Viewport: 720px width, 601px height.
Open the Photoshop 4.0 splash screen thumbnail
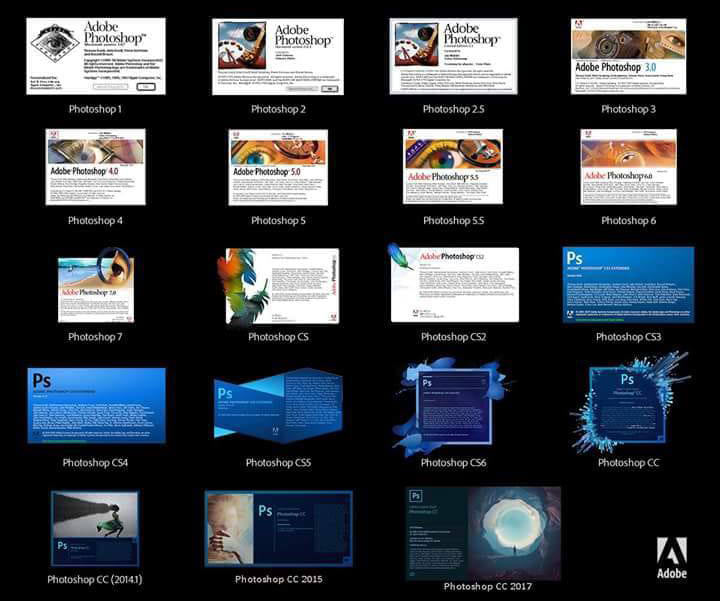[x=96, y=167]
